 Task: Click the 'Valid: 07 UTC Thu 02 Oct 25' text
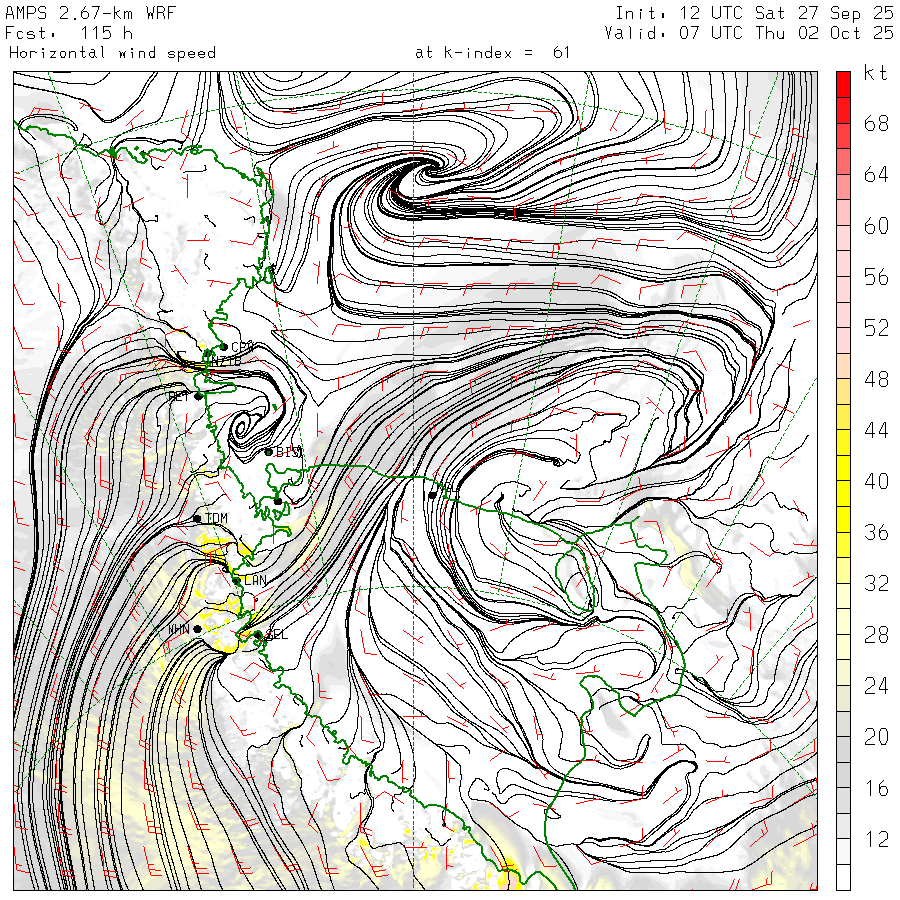tap(749, 33)
